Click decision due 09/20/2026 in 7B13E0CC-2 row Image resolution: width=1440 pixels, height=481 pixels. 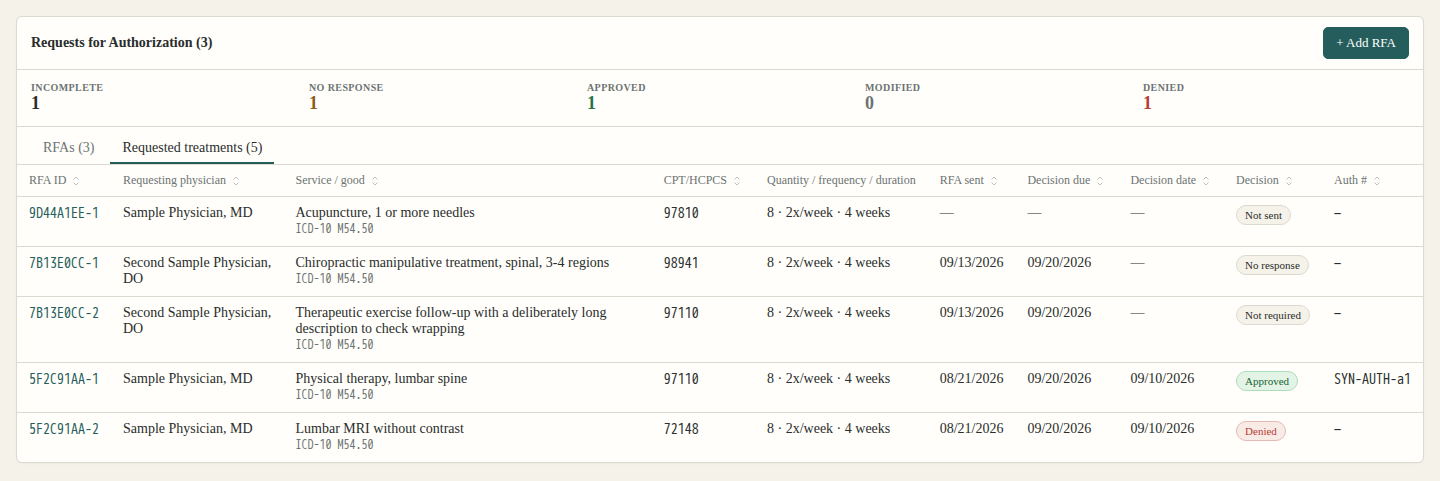(1059, 313)
